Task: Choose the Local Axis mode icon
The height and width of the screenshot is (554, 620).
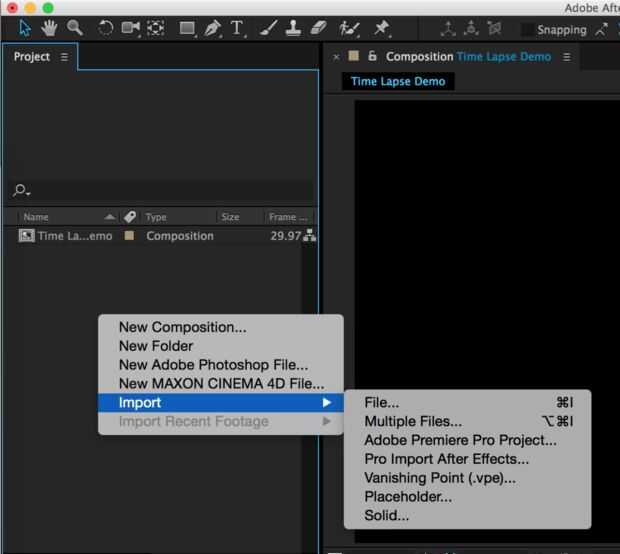Action: [x=448, y=29]
